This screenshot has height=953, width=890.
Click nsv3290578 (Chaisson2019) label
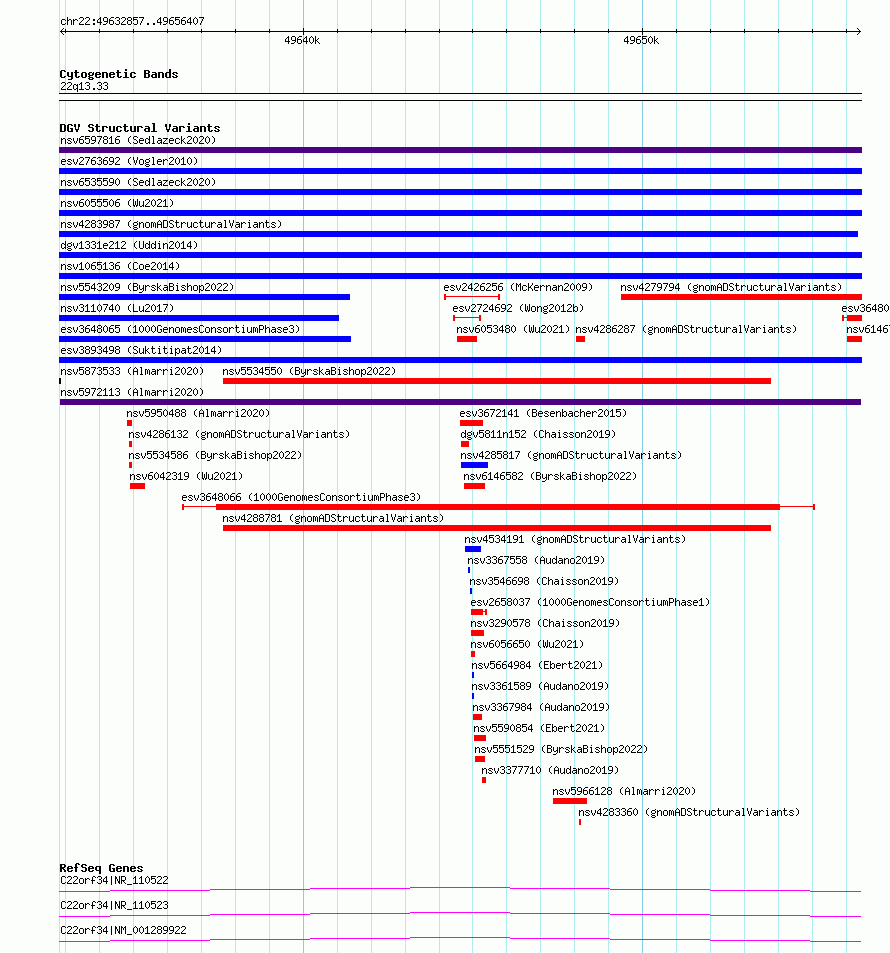[x=545, y=623]
